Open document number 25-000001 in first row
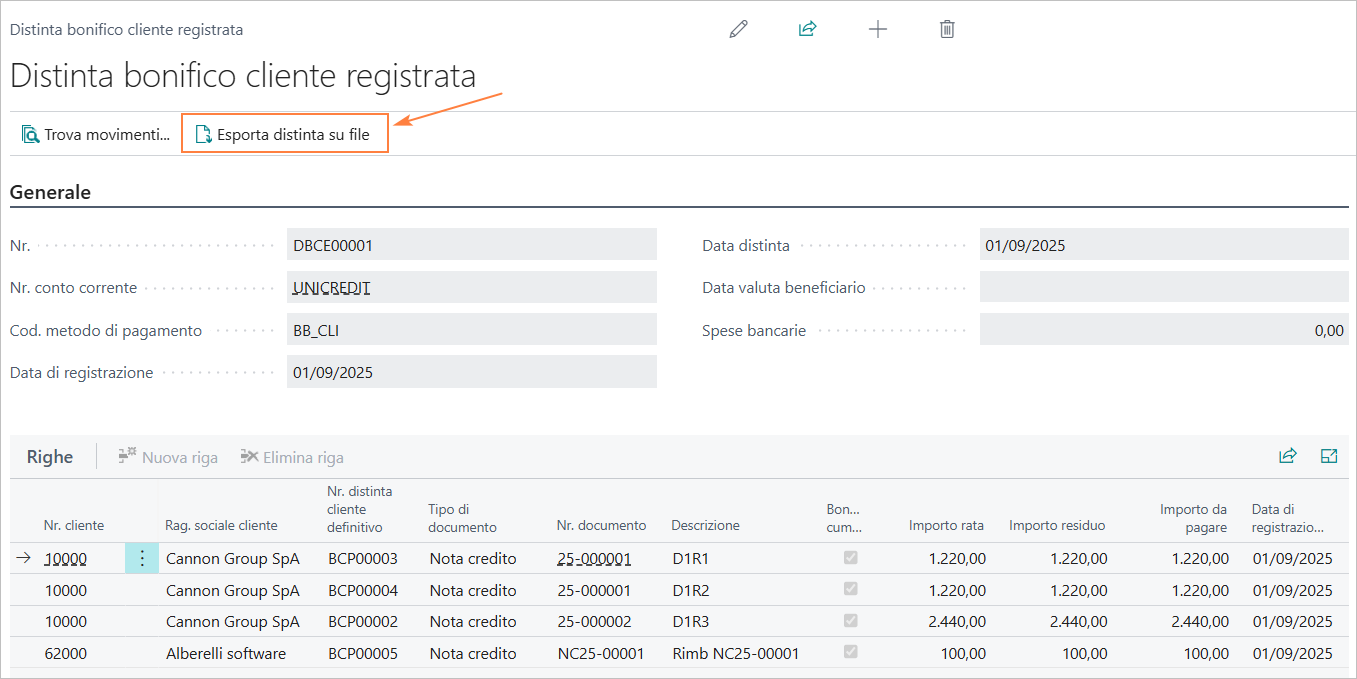 pyautogui.click(x=593, y=558)
